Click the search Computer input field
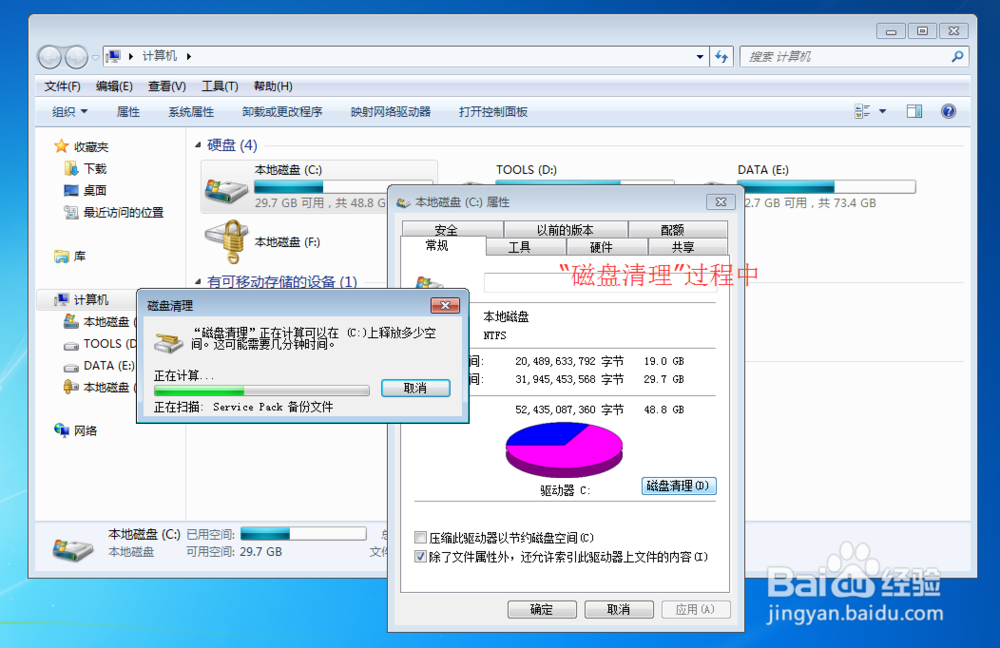Viewport: 1000px width, 648px height. tap(847, 56)
